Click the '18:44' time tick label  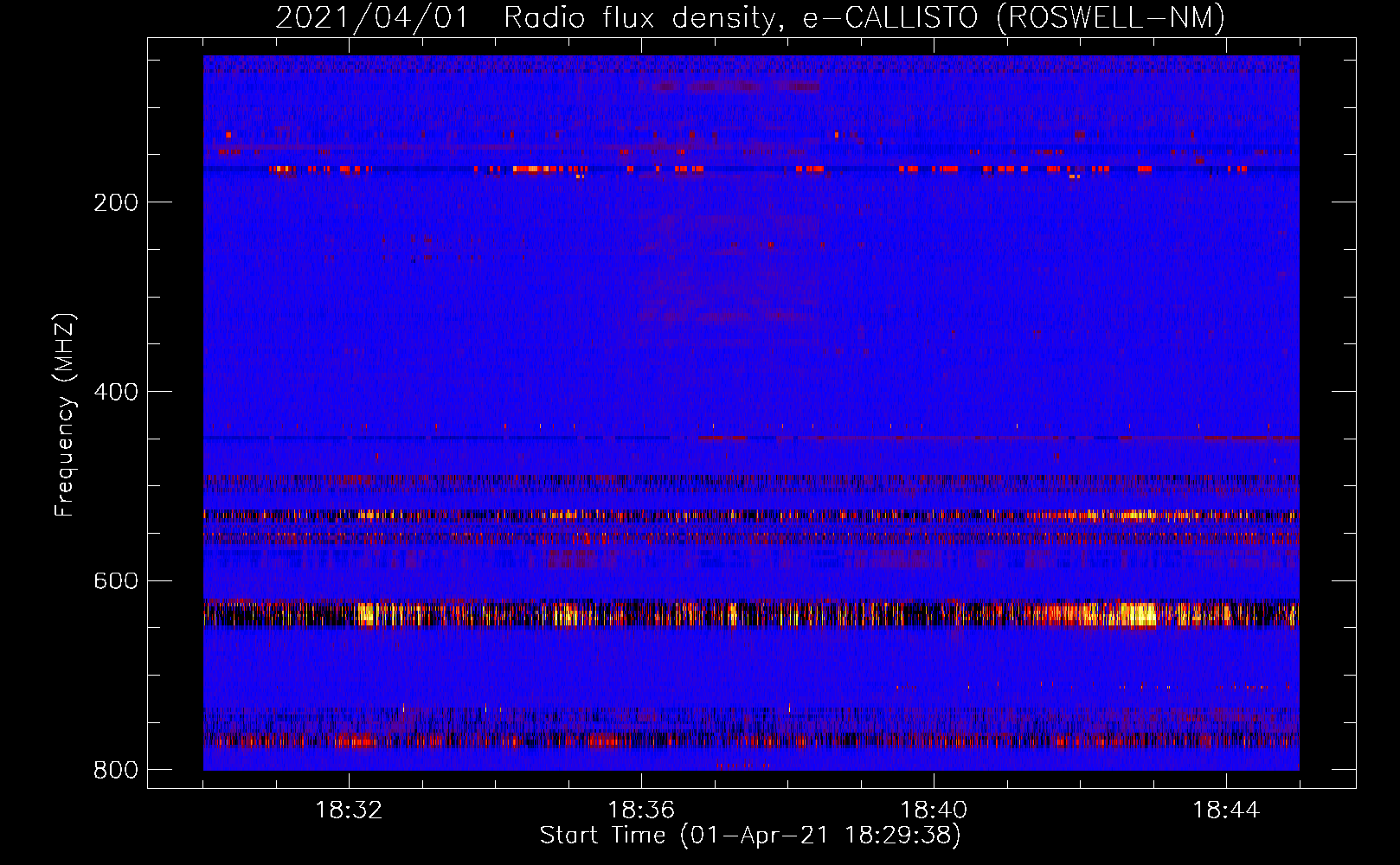pyautogui.click(x=1226, y=811)
